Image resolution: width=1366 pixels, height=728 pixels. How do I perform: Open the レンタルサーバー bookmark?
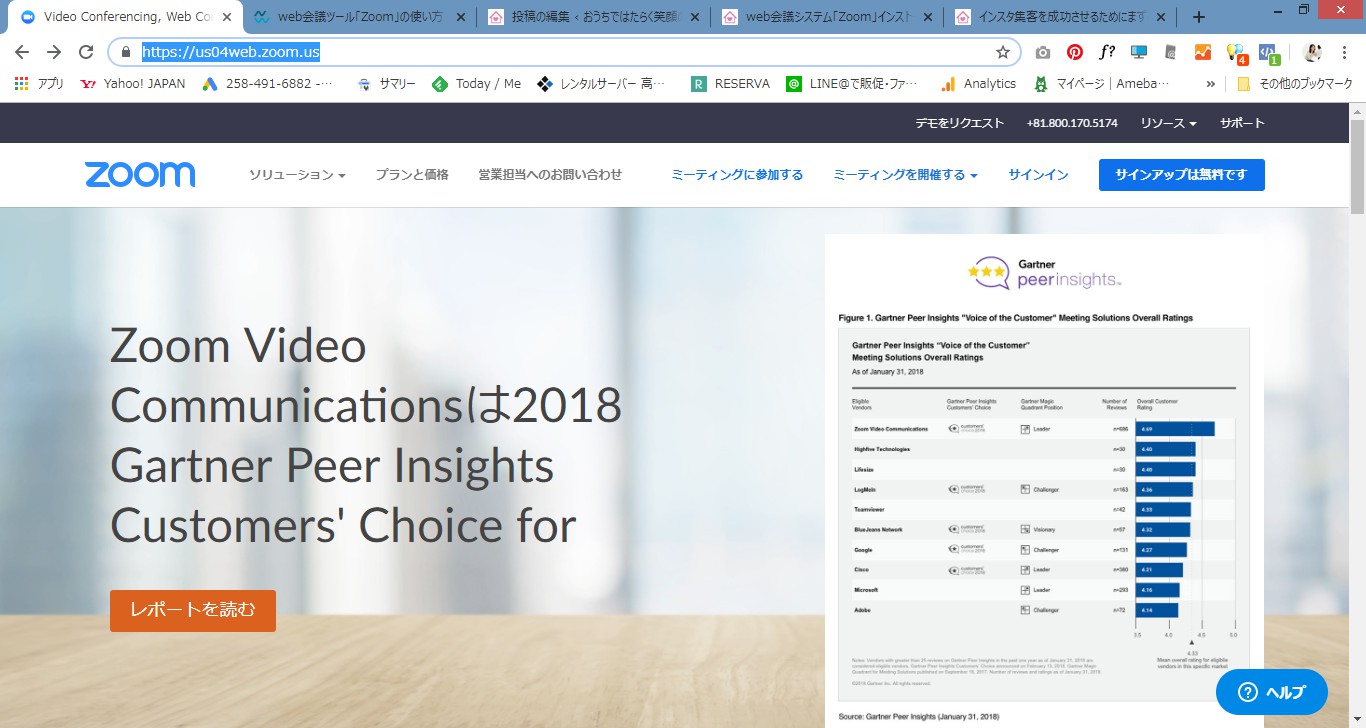[x=601, y=84]
